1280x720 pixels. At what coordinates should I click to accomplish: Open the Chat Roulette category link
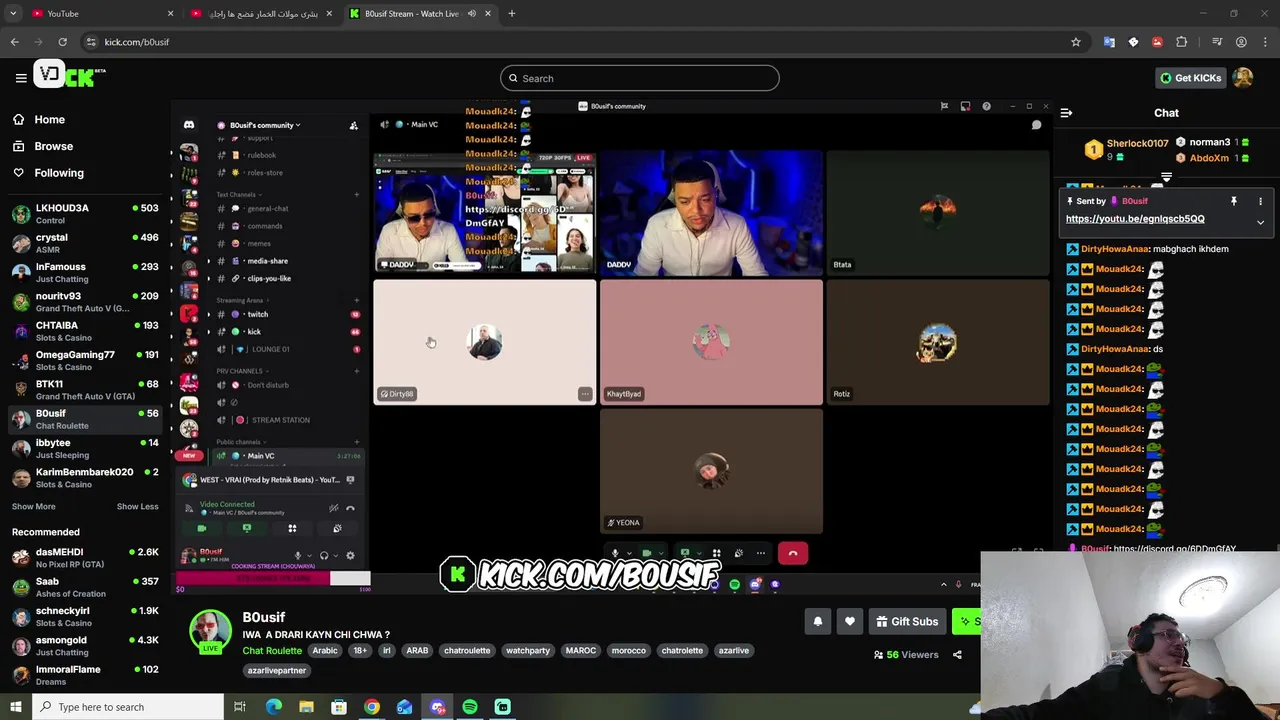click(x=272, y=651)
